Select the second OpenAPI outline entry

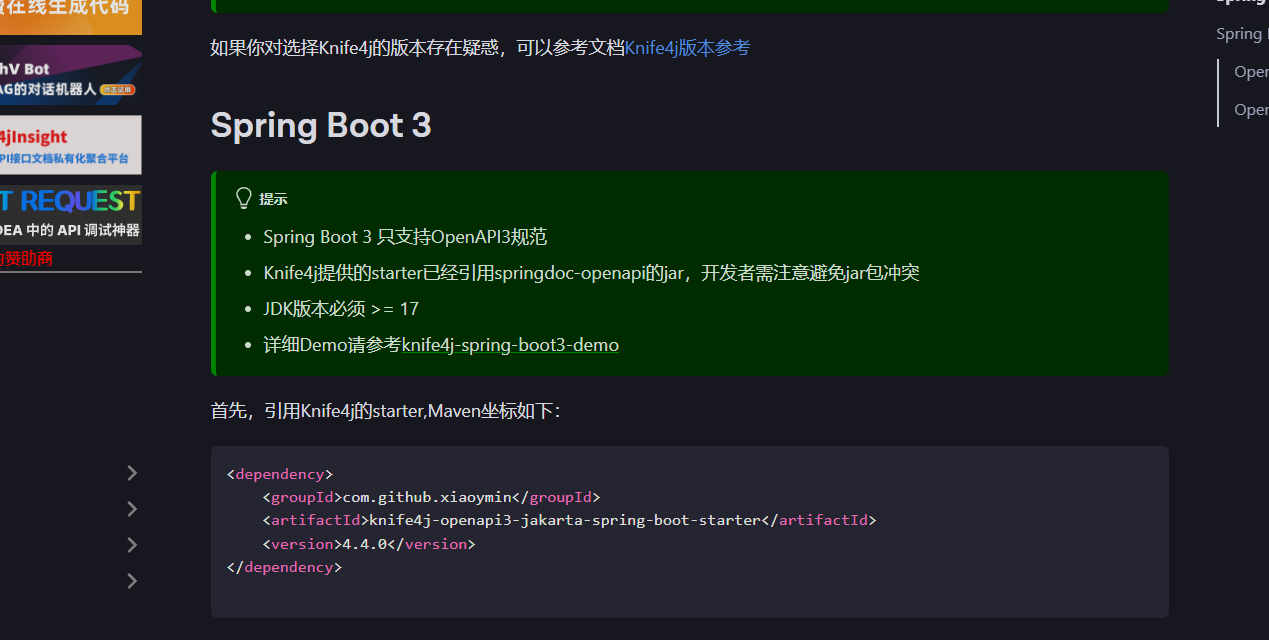pos(1250,109)
